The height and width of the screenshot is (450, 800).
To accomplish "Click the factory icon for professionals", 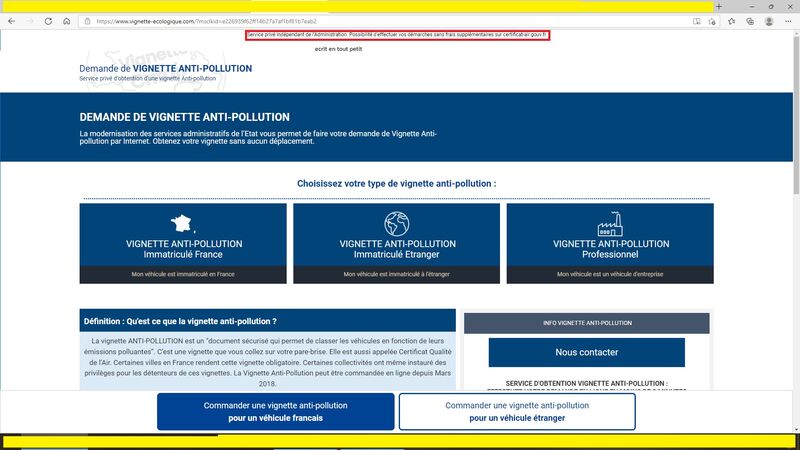I will click(x=610, y=224).
